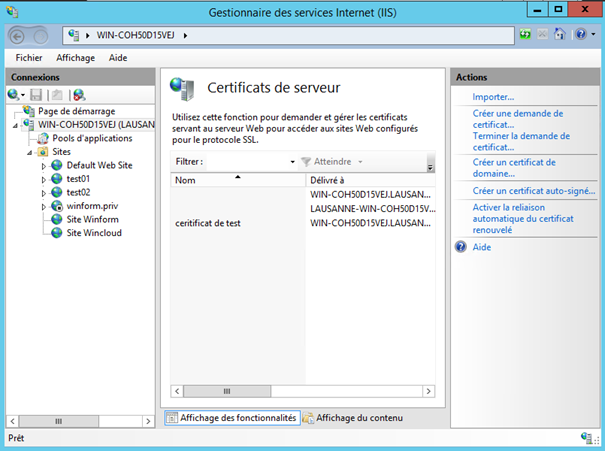The image size is (605, 451).
Task: Click the delete connection icon in Connexions
Action: (x=79, y=95)
